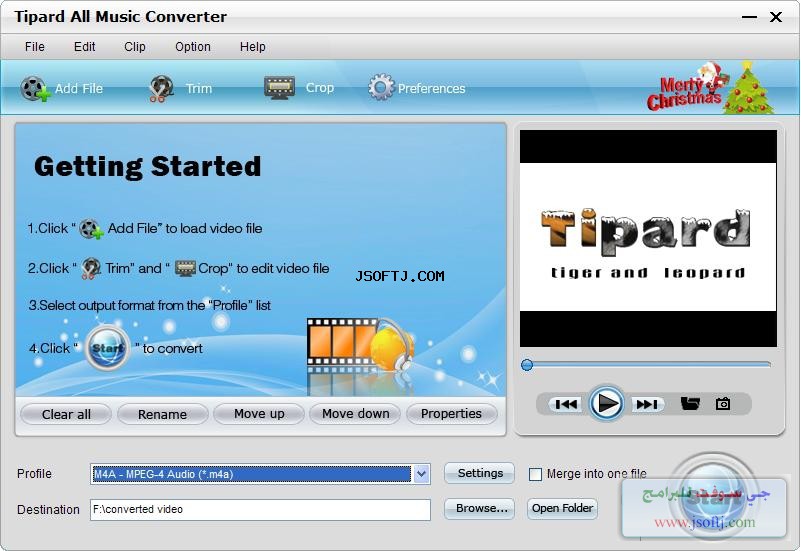Open the Help menu
Image resolution: width=801 pixels, height=551 pixels.
coord(252,47)
